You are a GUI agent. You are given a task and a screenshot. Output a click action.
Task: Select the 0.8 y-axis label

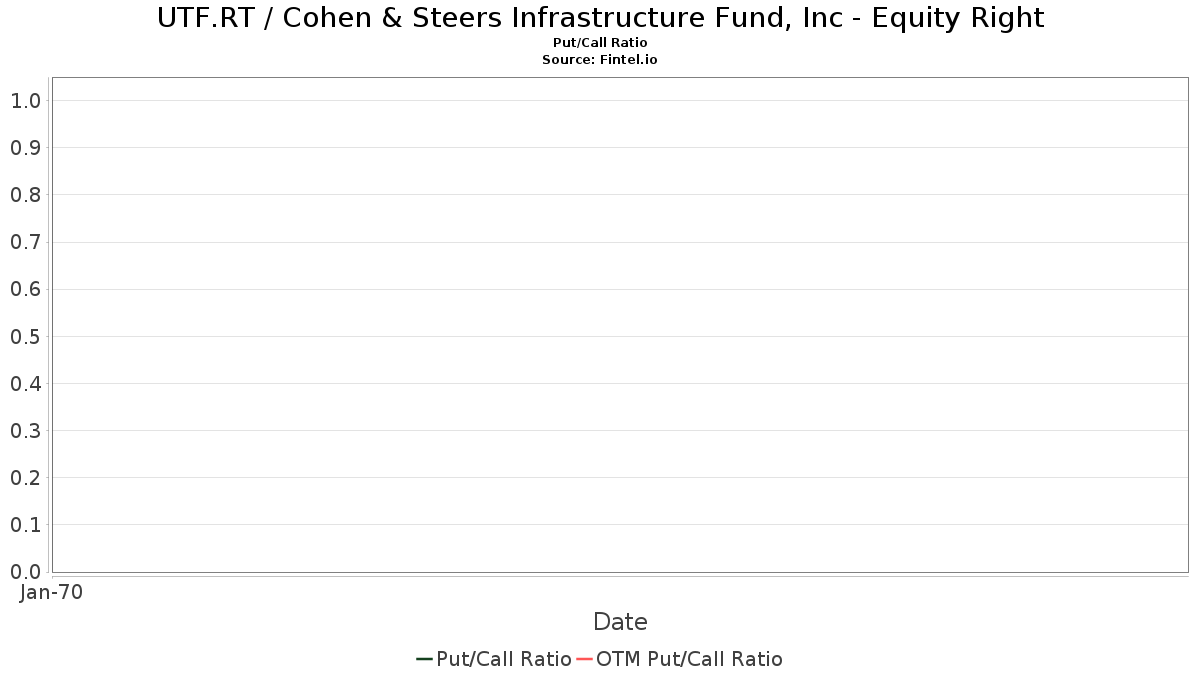[25, 195]
